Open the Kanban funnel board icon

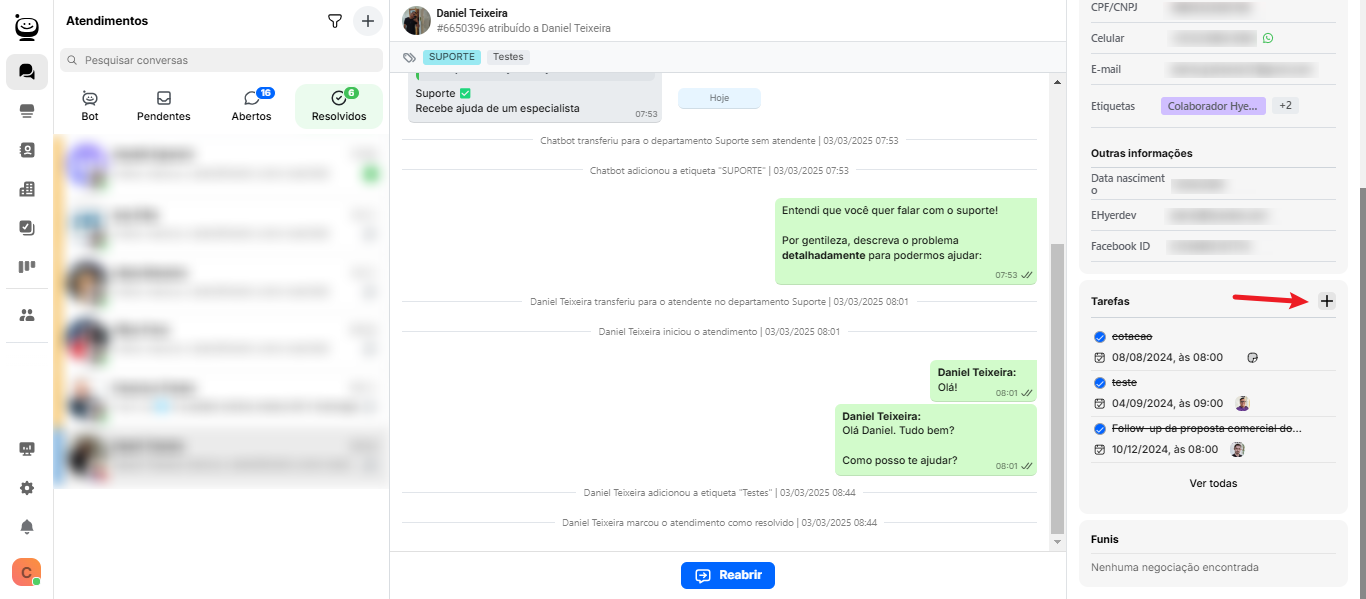pos(27,267)
